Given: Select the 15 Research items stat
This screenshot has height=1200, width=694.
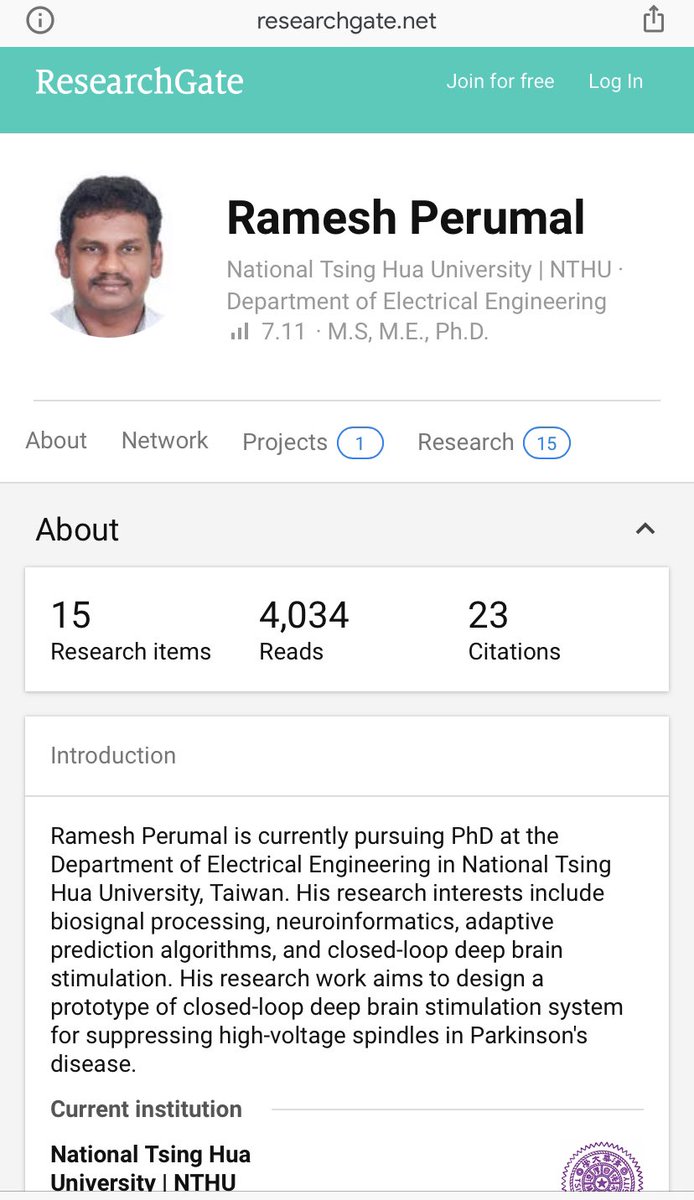Looking at the screenshot, I should pos(131,630).
